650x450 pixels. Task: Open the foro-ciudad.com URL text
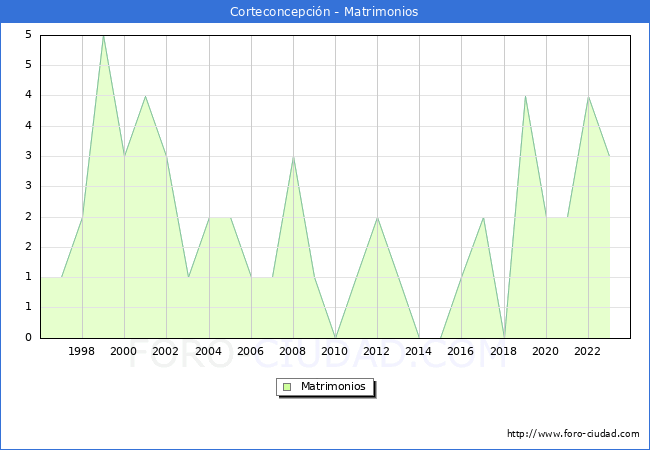coord(573,434)
